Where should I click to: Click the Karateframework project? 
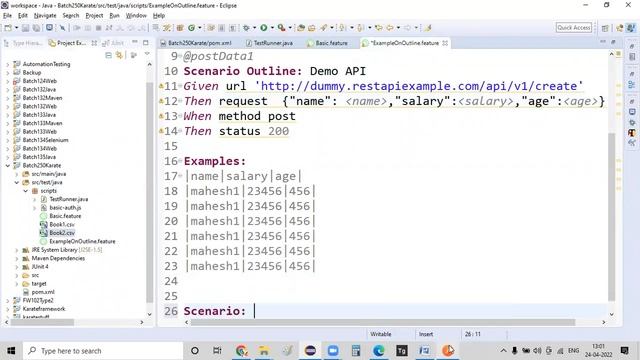44,309
